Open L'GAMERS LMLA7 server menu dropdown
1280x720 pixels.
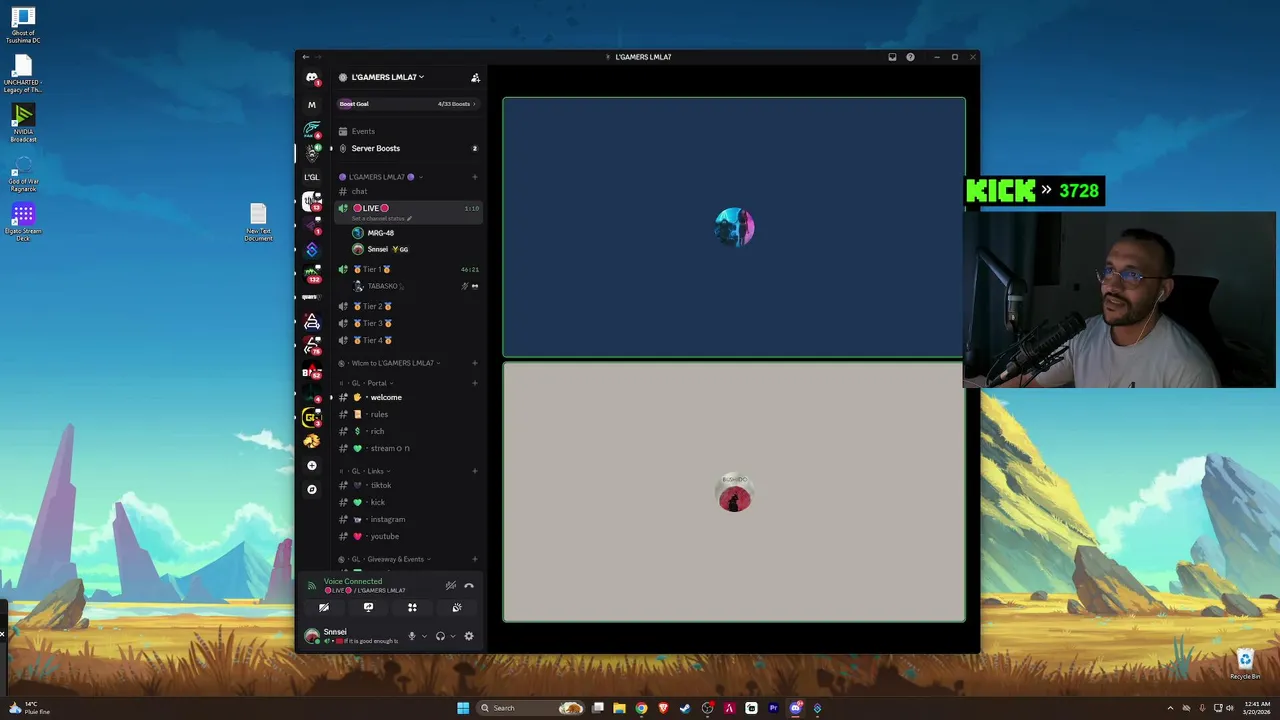[388, 77]
